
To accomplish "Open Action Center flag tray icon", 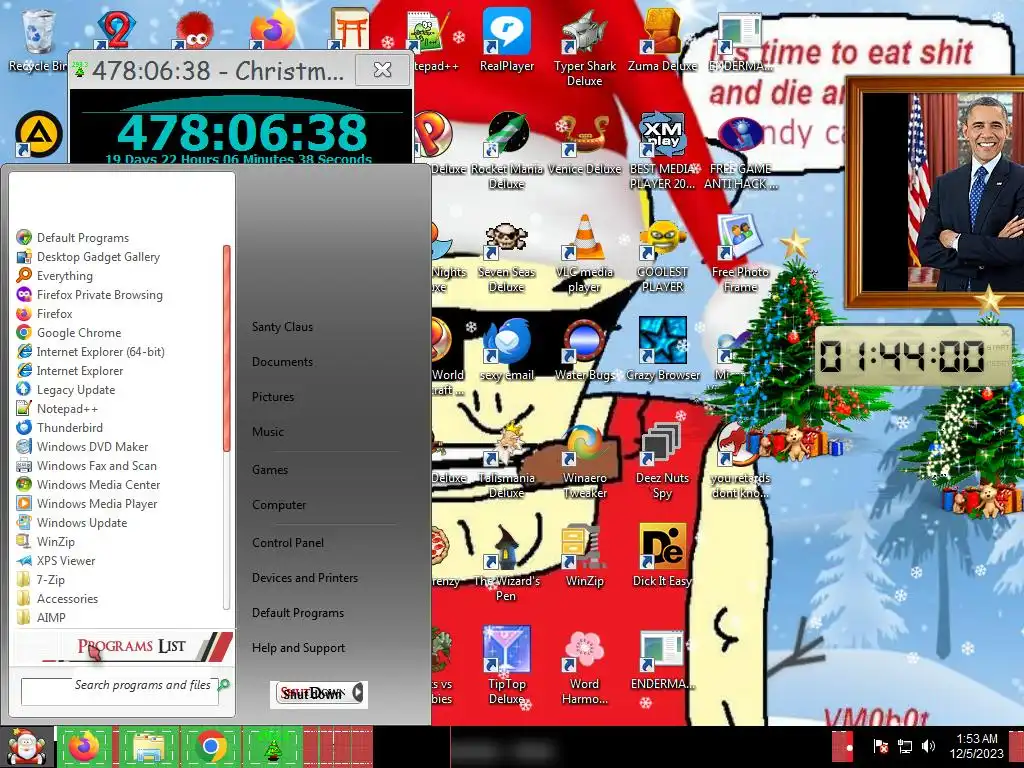I will pyautogui.click(x=880, y=746).
